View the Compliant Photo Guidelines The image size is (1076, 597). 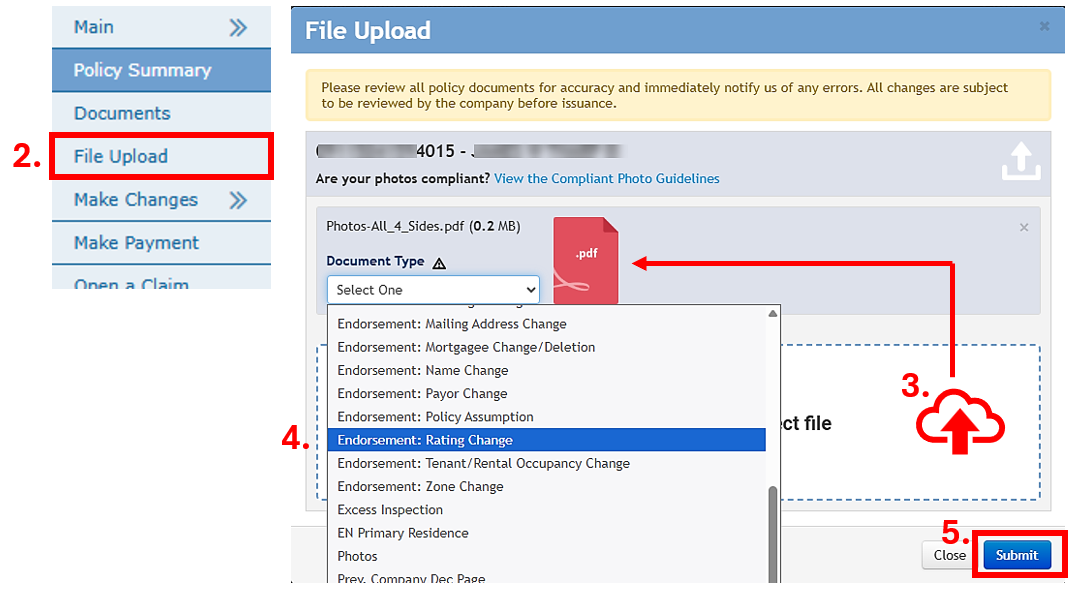coord(606,178)
